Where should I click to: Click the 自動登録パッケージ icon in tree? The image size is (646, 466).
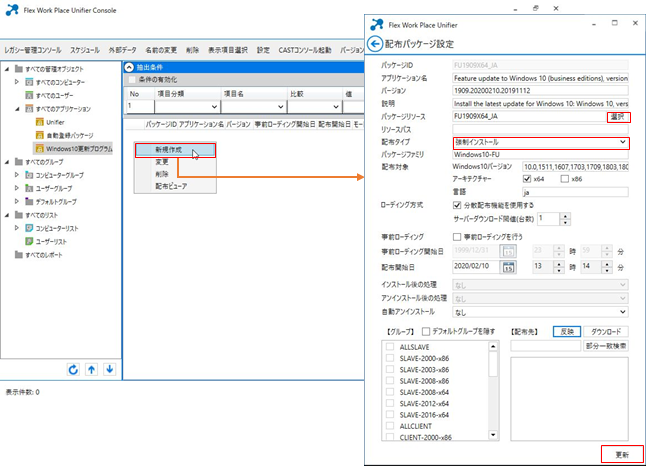[x=40, y=135]
